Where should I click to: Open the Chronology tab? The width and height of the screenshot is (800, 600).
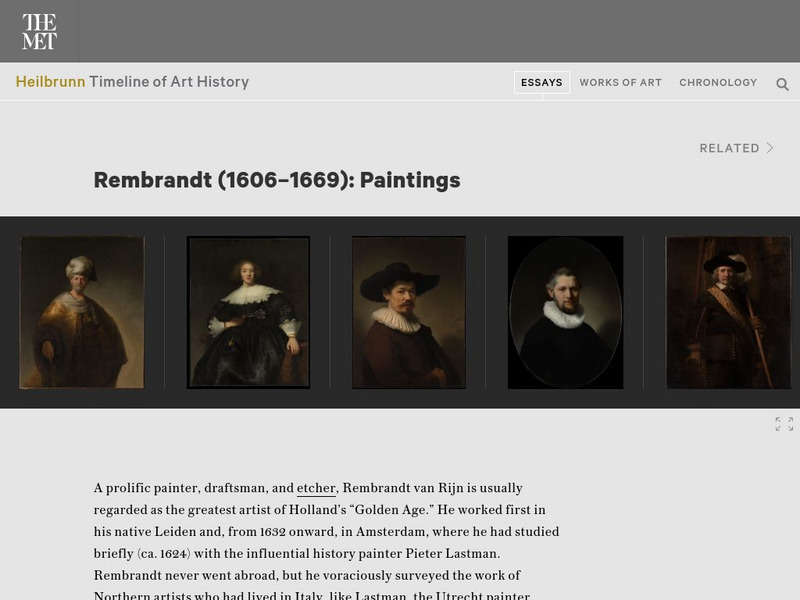coord(718,83)
